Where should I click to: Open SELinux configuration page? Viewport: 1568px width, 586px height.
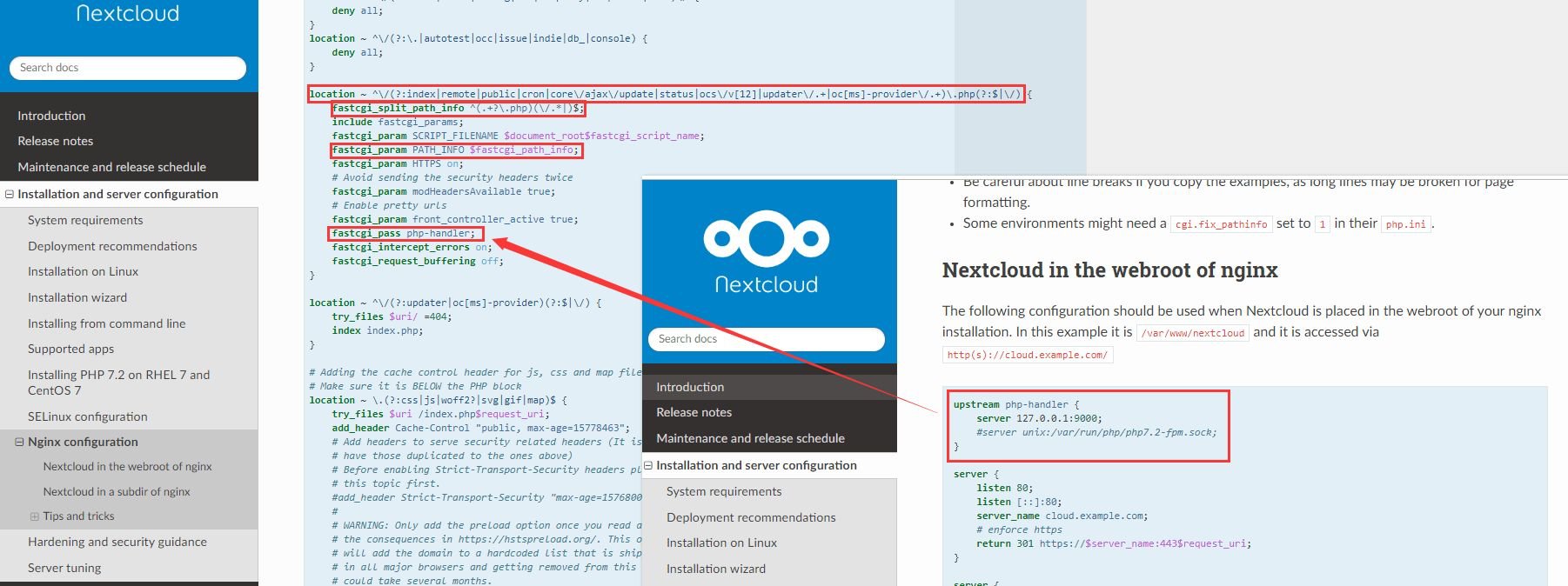pyautogui.click(x=87, y=416)
